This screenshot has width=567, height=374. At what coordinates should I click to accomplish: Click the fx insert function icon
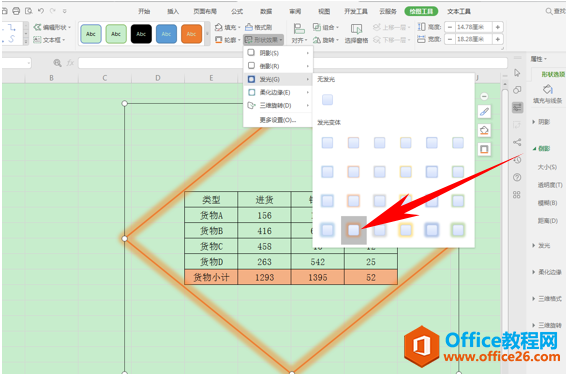[x=70, y=63]
